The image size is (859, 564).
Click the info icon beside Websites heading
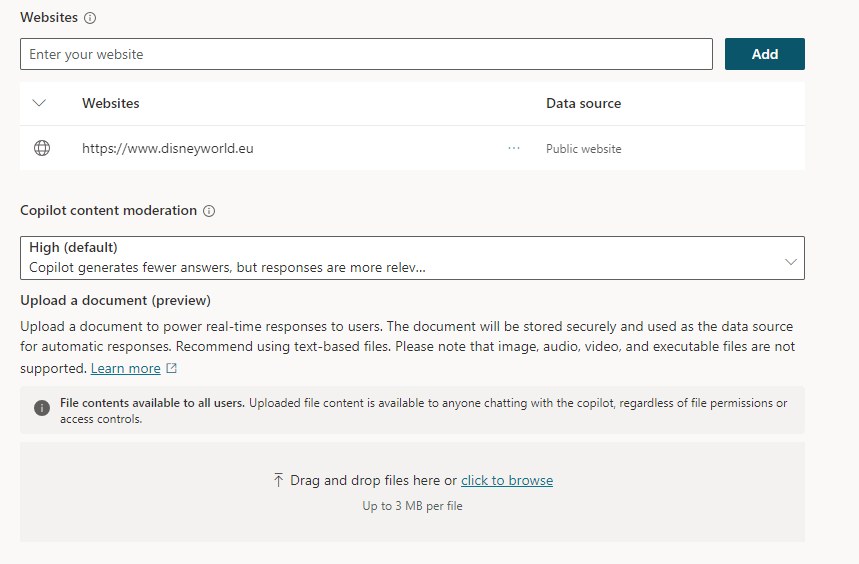(90, 18)
